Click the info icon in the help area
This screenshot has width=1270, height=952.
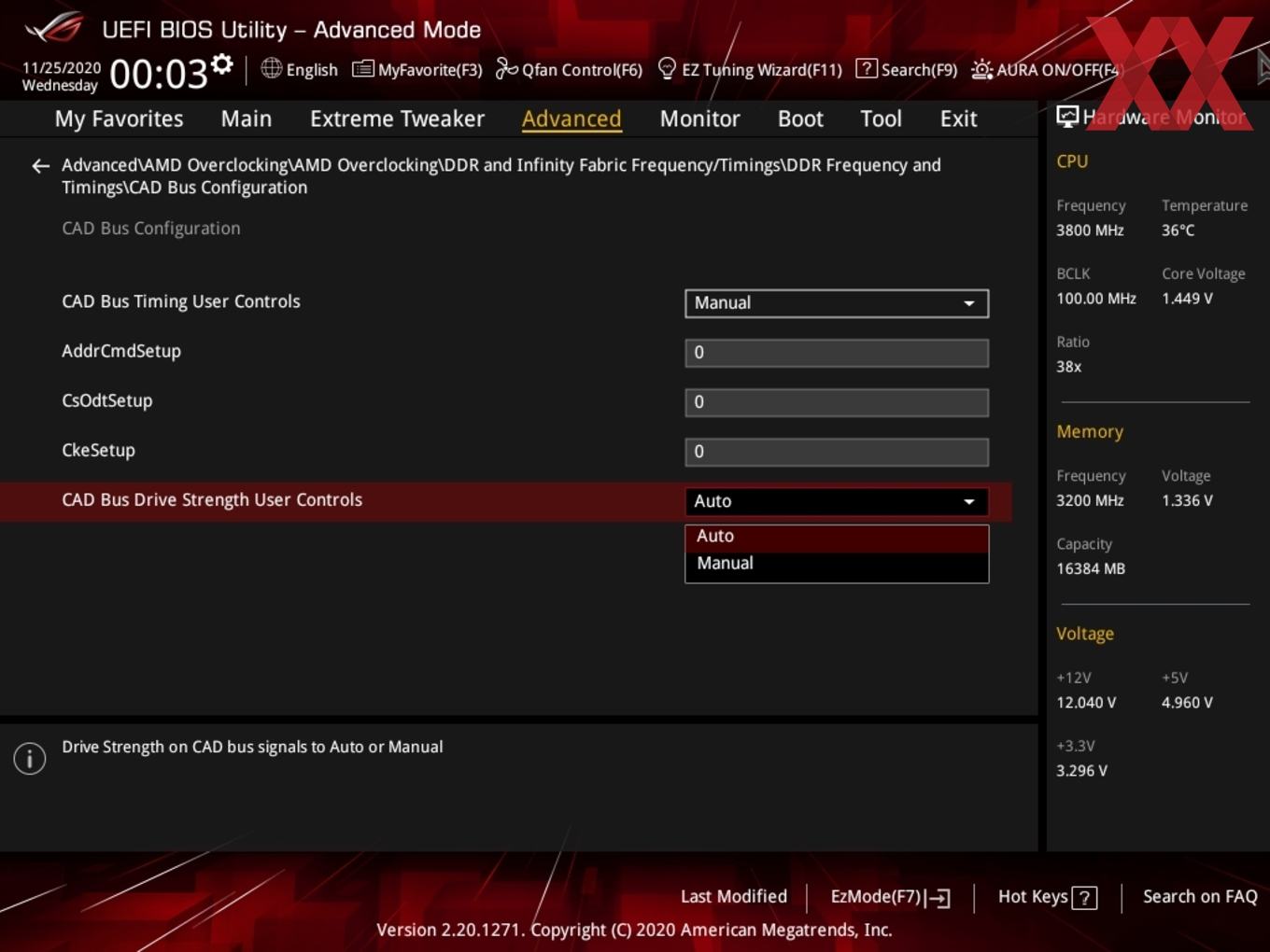pos(30,759)
